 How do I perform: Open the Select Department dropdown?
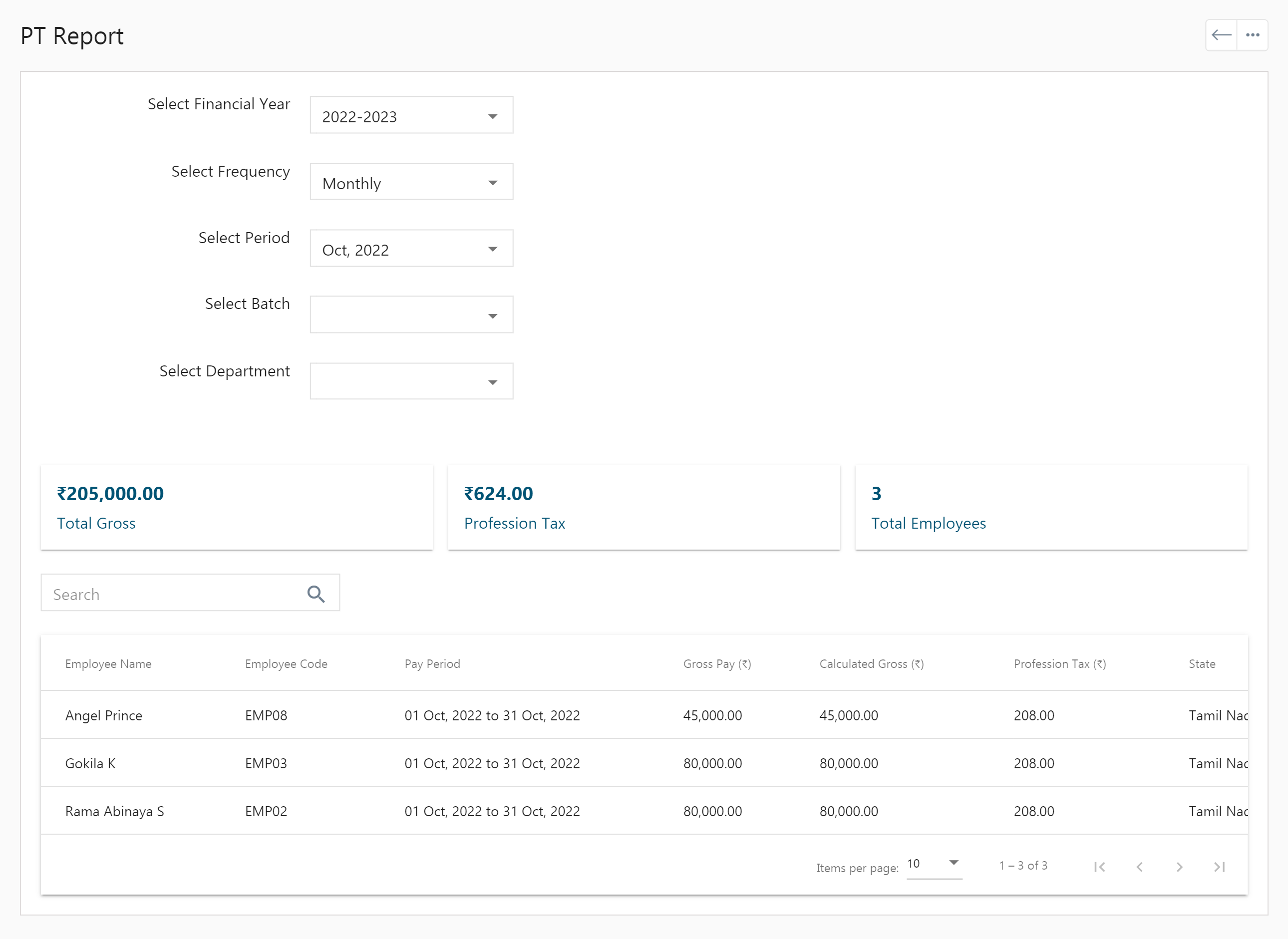click(411, 381)
